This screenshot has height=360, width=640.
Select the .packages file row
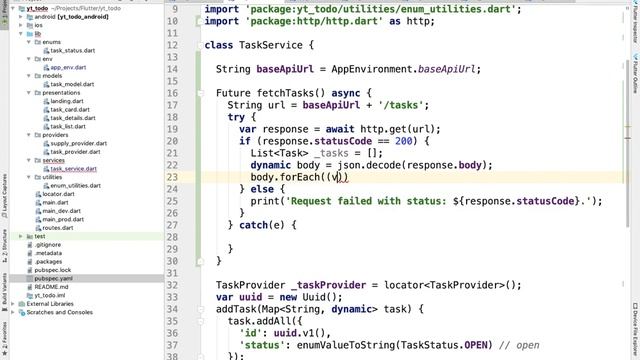click(x=87, y=262)
